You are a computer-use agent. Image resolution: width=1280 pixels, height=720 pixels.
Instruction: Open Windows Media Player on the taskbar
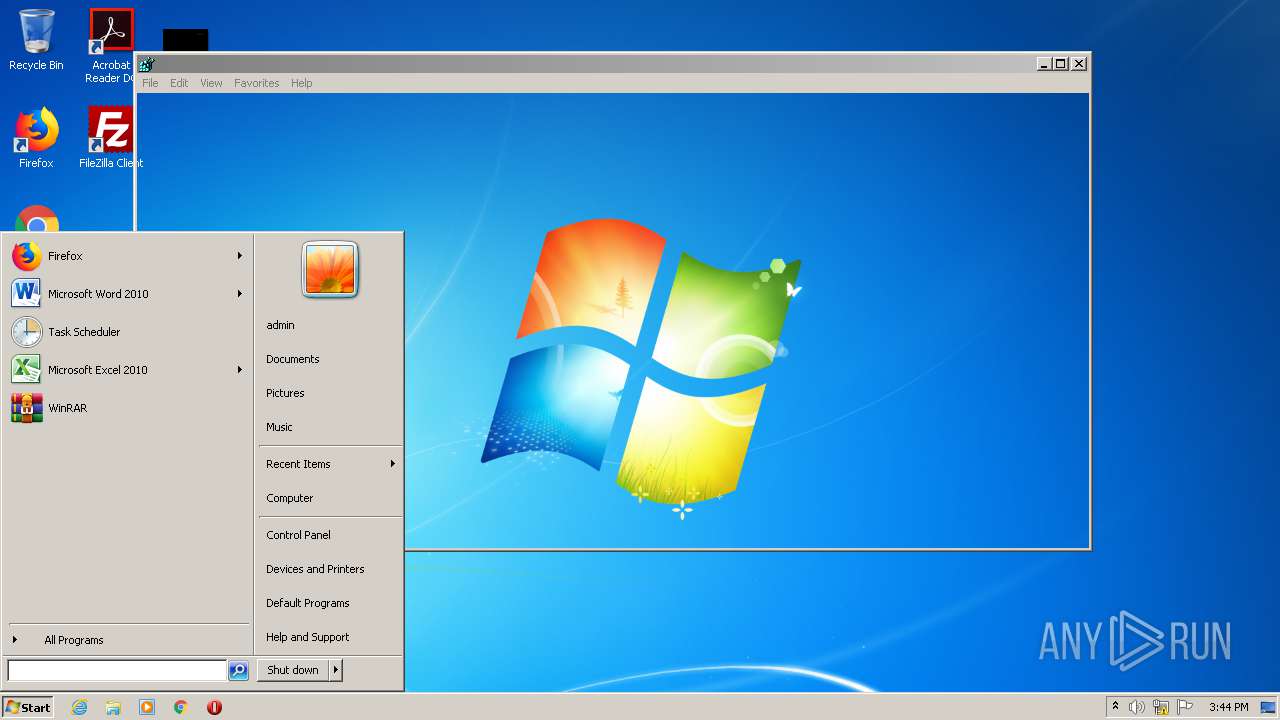[147, 707]
